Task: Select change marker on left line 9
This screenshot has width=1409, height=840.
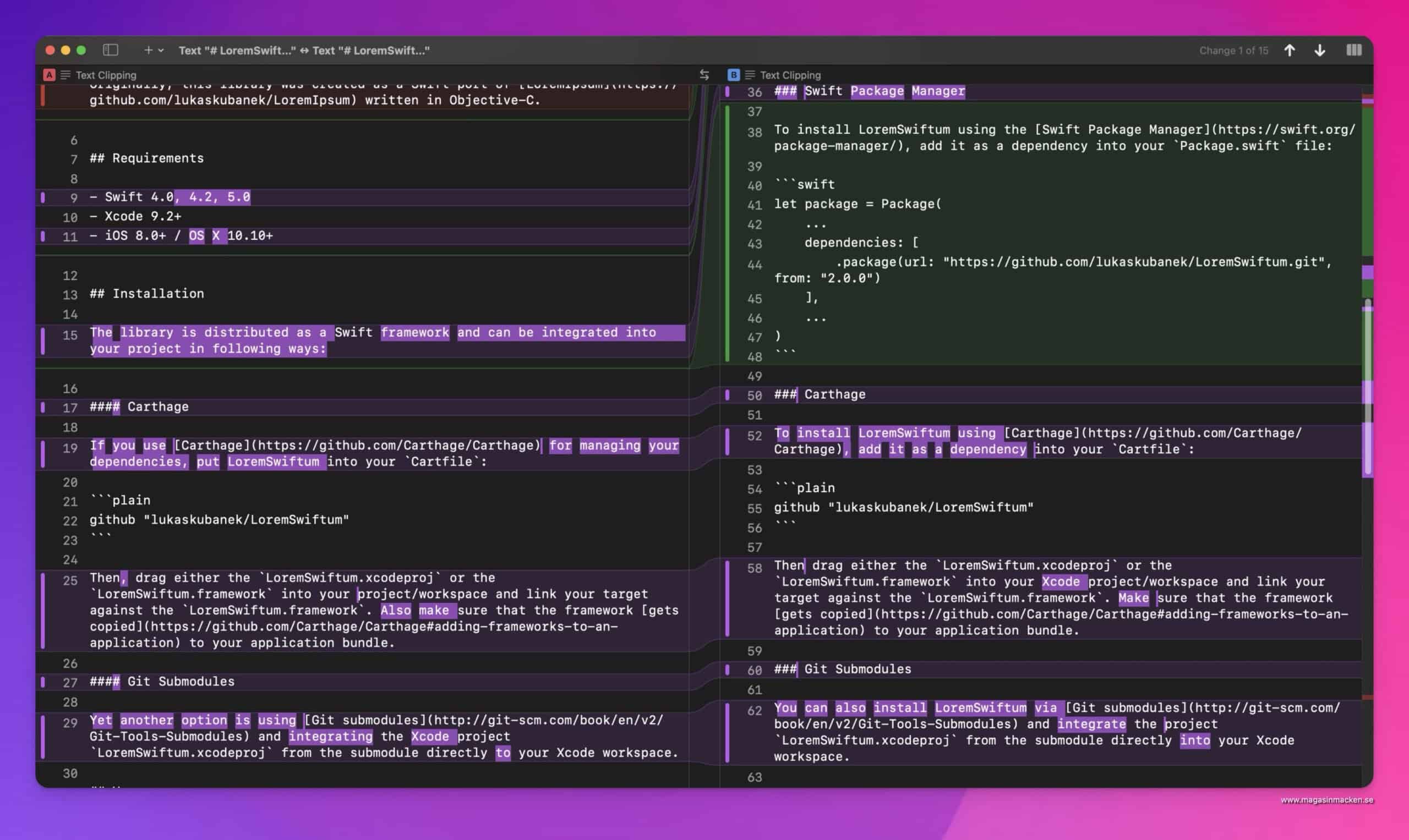Action: click(x=42, y=197)
